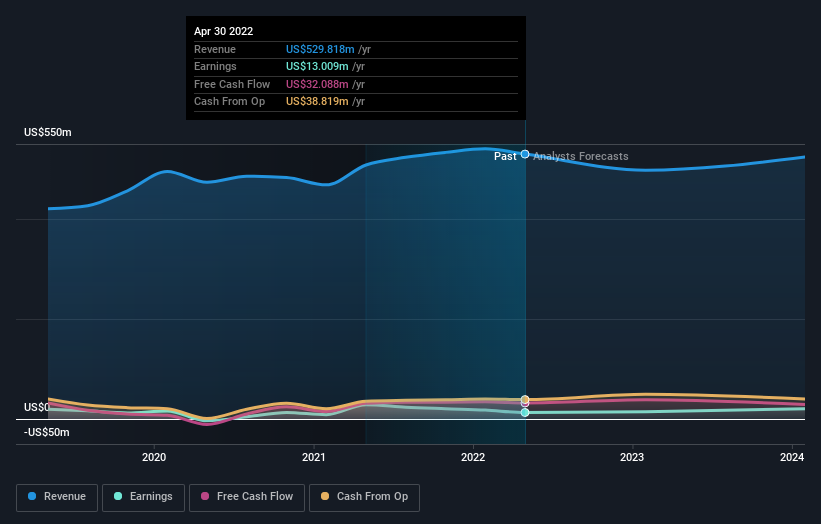Click the 2024 x-axis label
The width and height of the screenshot is (821, 524).
point(792,457)
